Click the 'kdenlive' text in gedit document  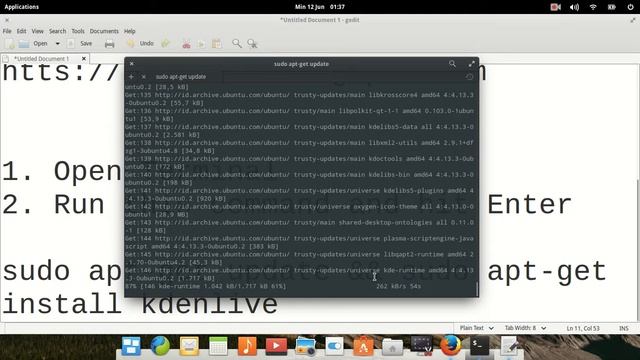(209, 304)
